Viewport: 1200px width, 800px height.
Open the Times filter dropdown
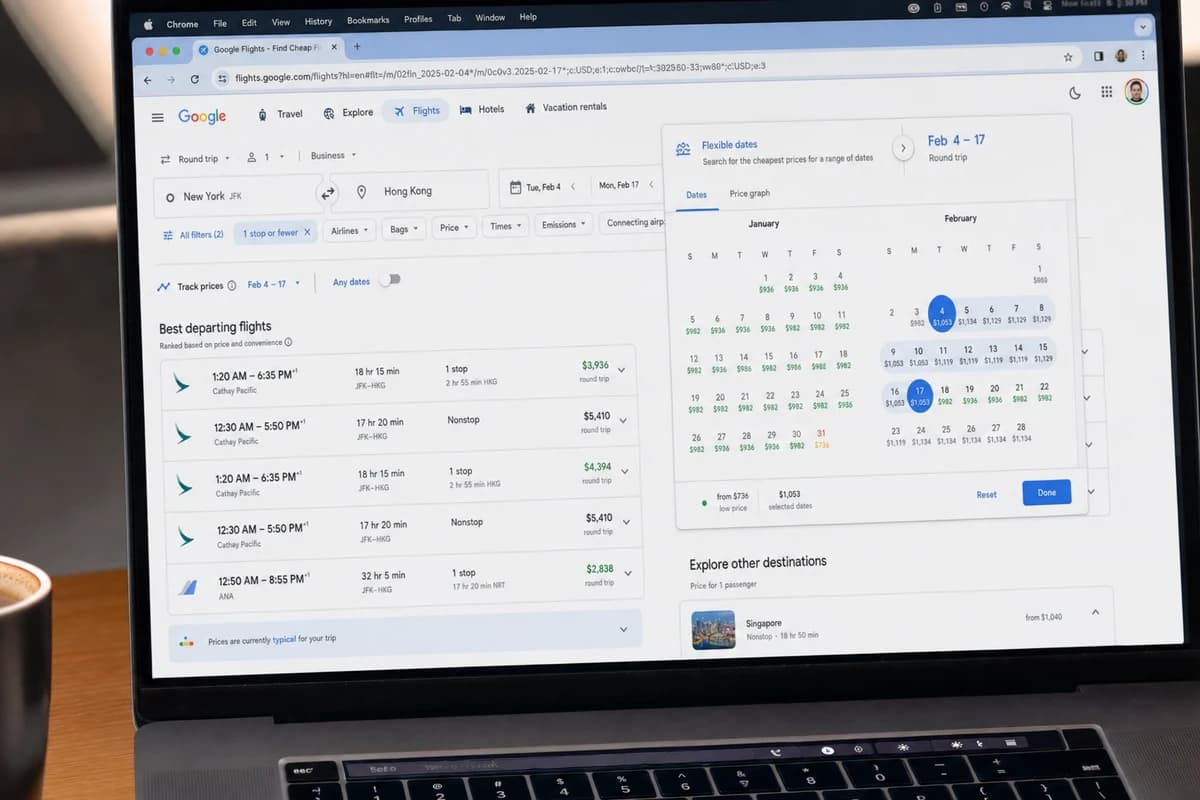[506, 226]
